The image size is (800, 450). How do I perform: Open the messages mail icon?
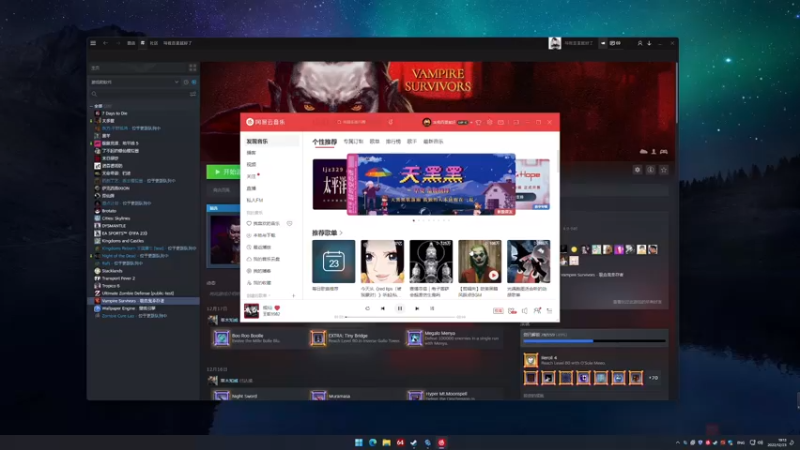coord(501,122)
